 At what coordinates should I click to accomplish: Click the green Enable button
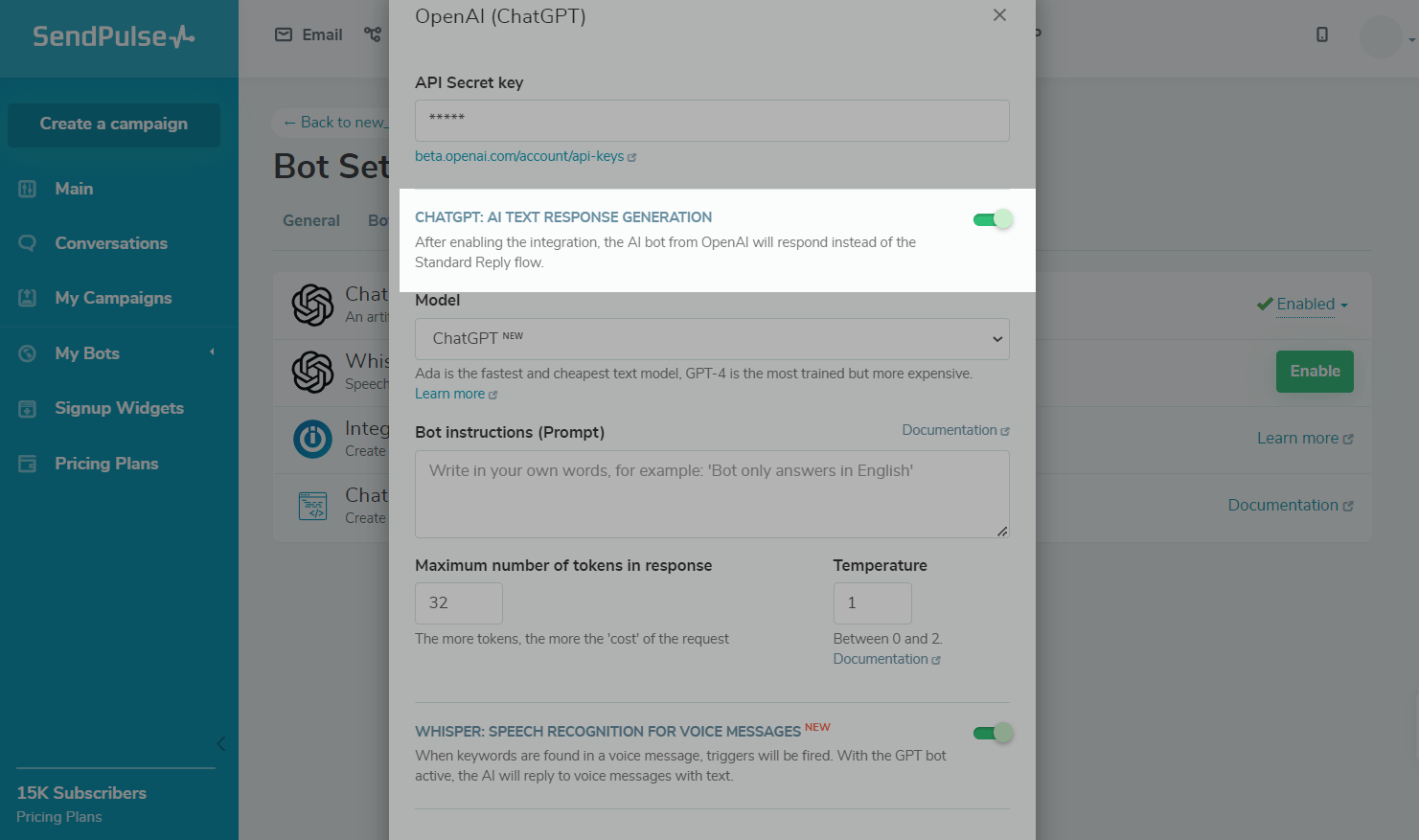click(1315, 372)
